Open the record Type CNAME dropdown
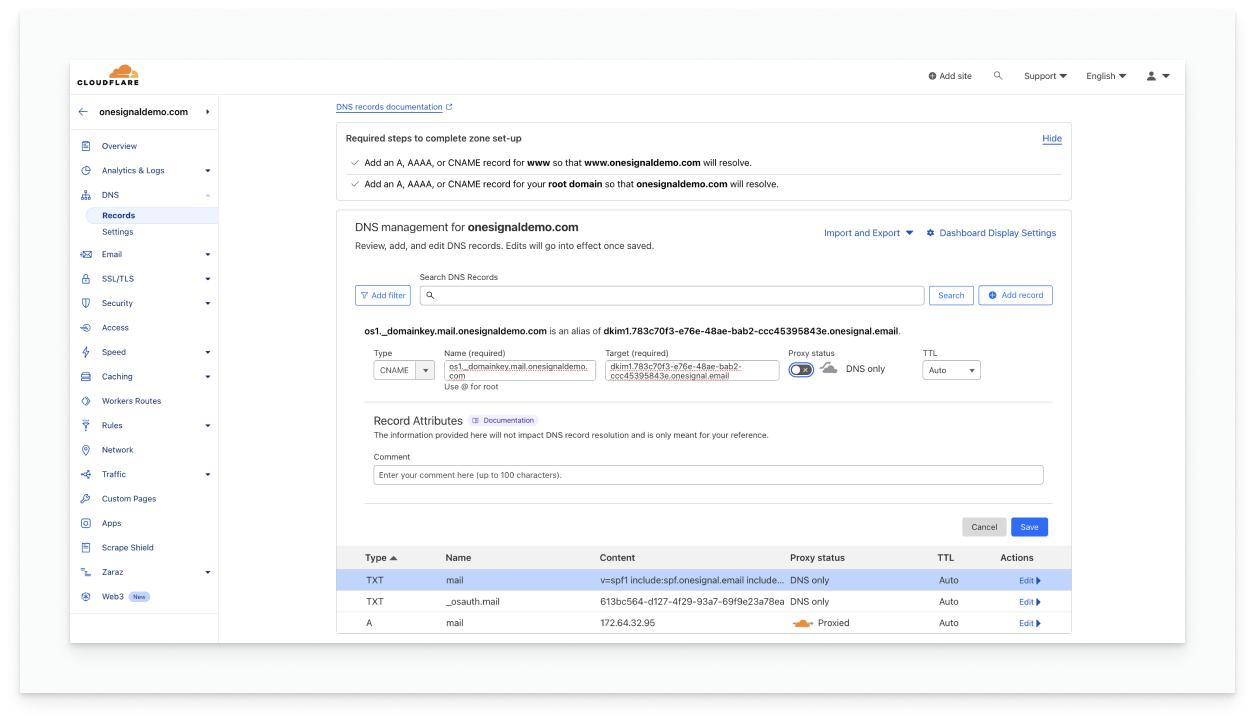 404,370
